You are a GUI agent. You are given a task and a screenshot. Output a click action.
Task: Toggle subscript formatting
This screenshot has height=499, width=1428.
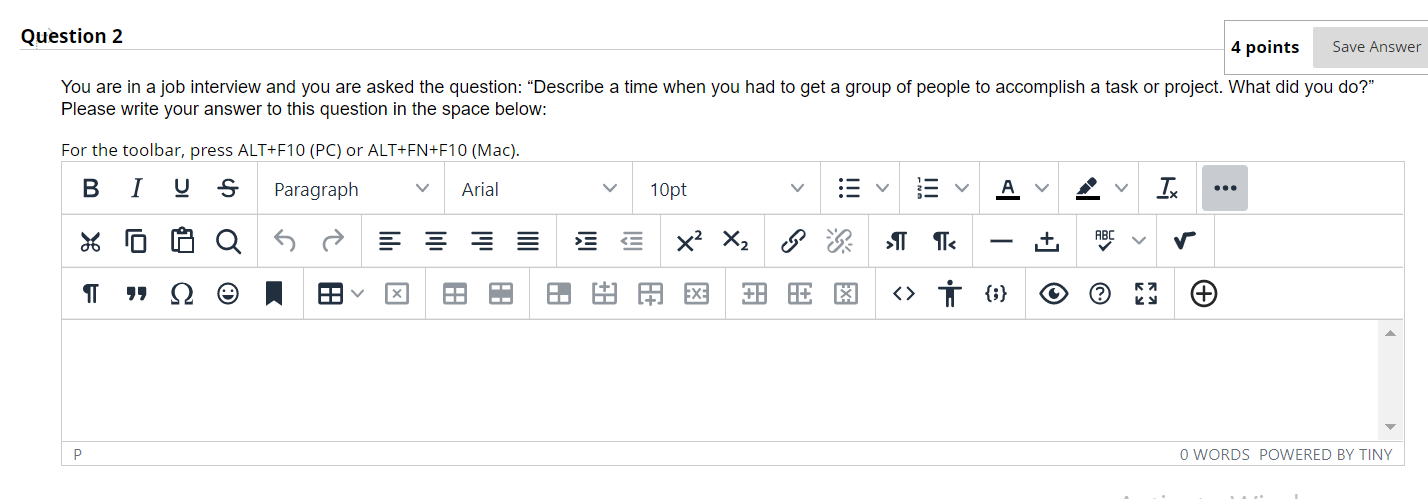tap(735, 241)
